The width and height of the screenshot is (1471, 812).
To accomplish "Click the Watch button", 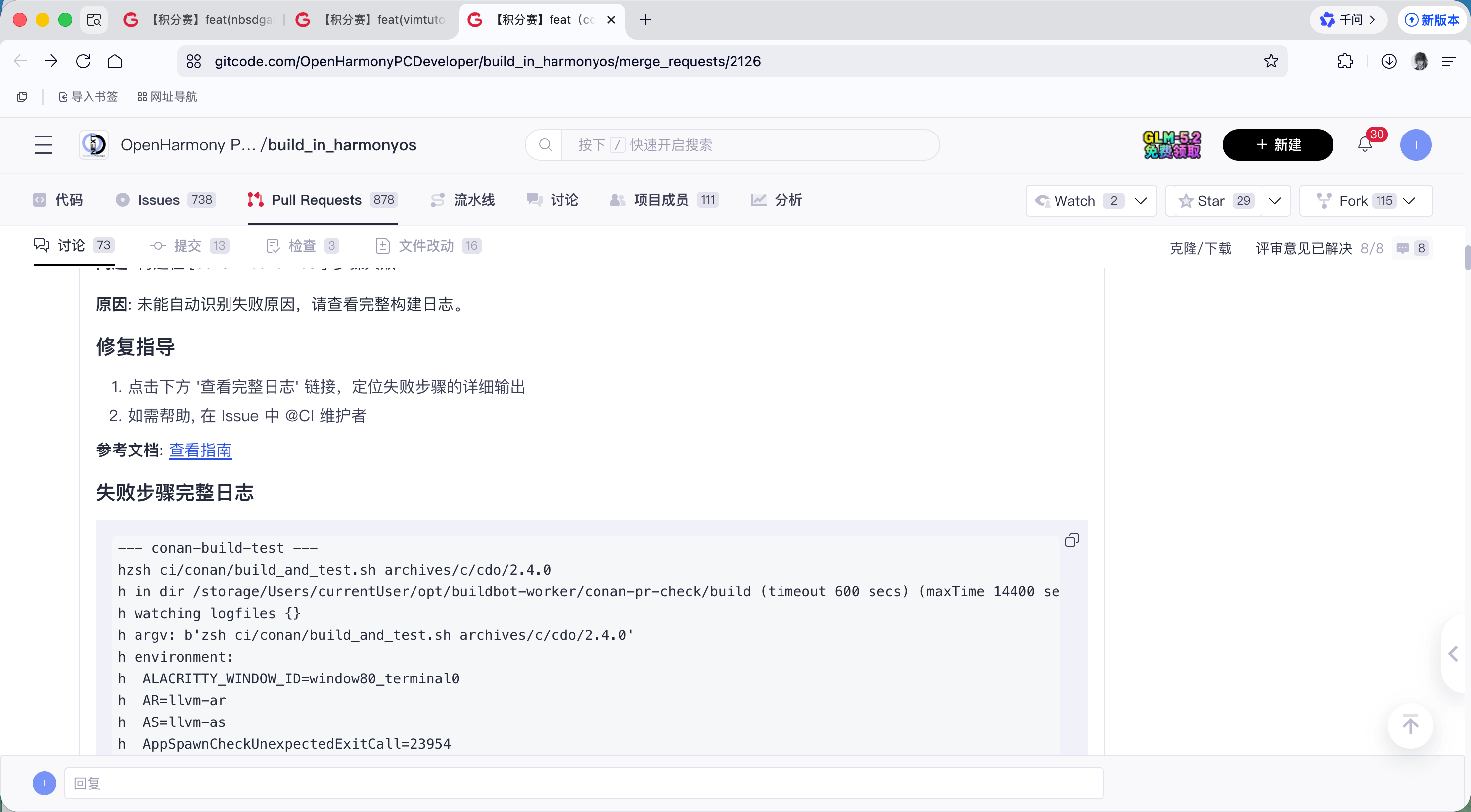I will tap(1074, 201).
